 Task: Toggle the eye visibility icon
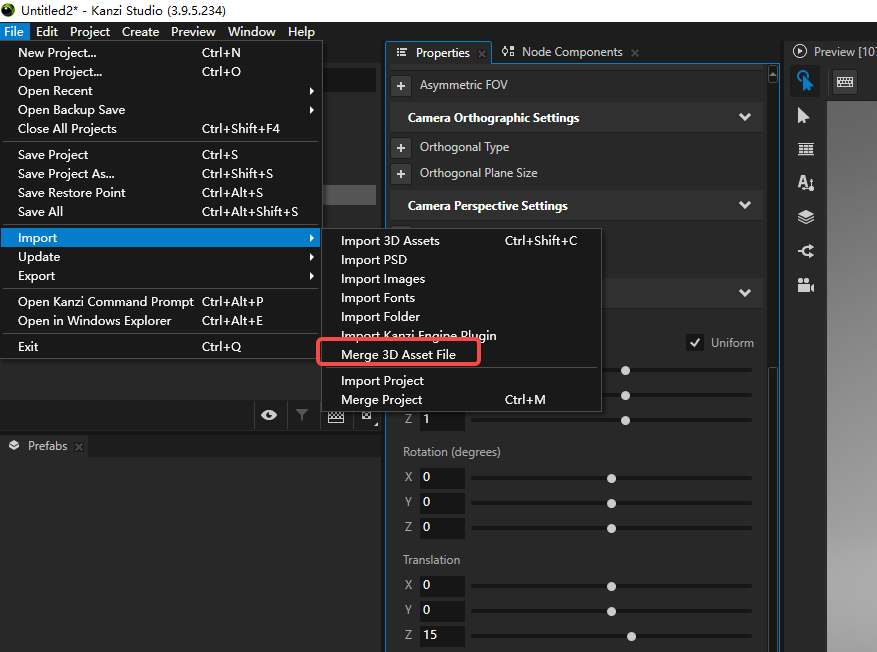pyautogui.click(x=269, y=415)
